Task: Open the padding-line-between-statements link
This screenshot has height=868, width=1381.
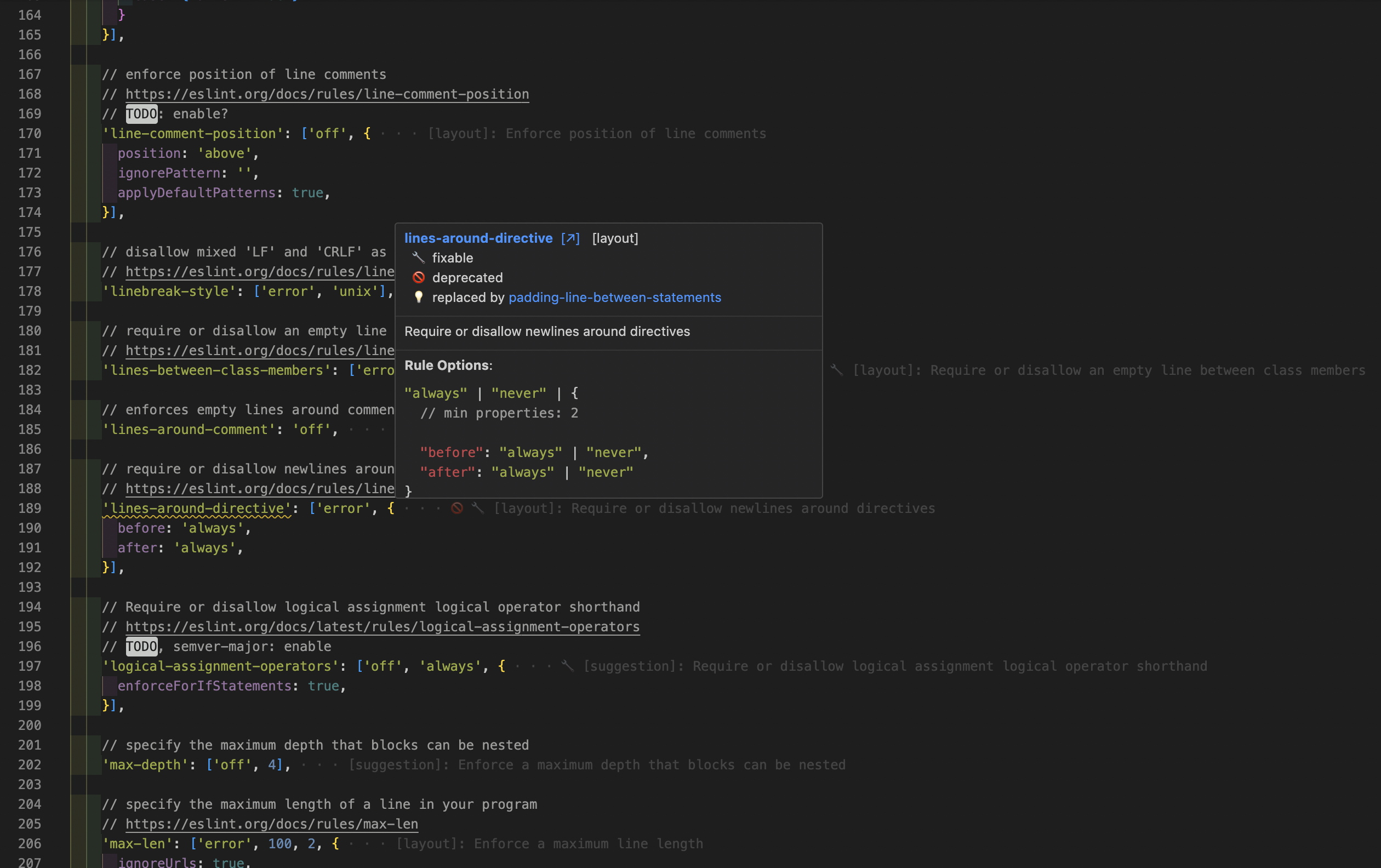Action: [614, 298]
